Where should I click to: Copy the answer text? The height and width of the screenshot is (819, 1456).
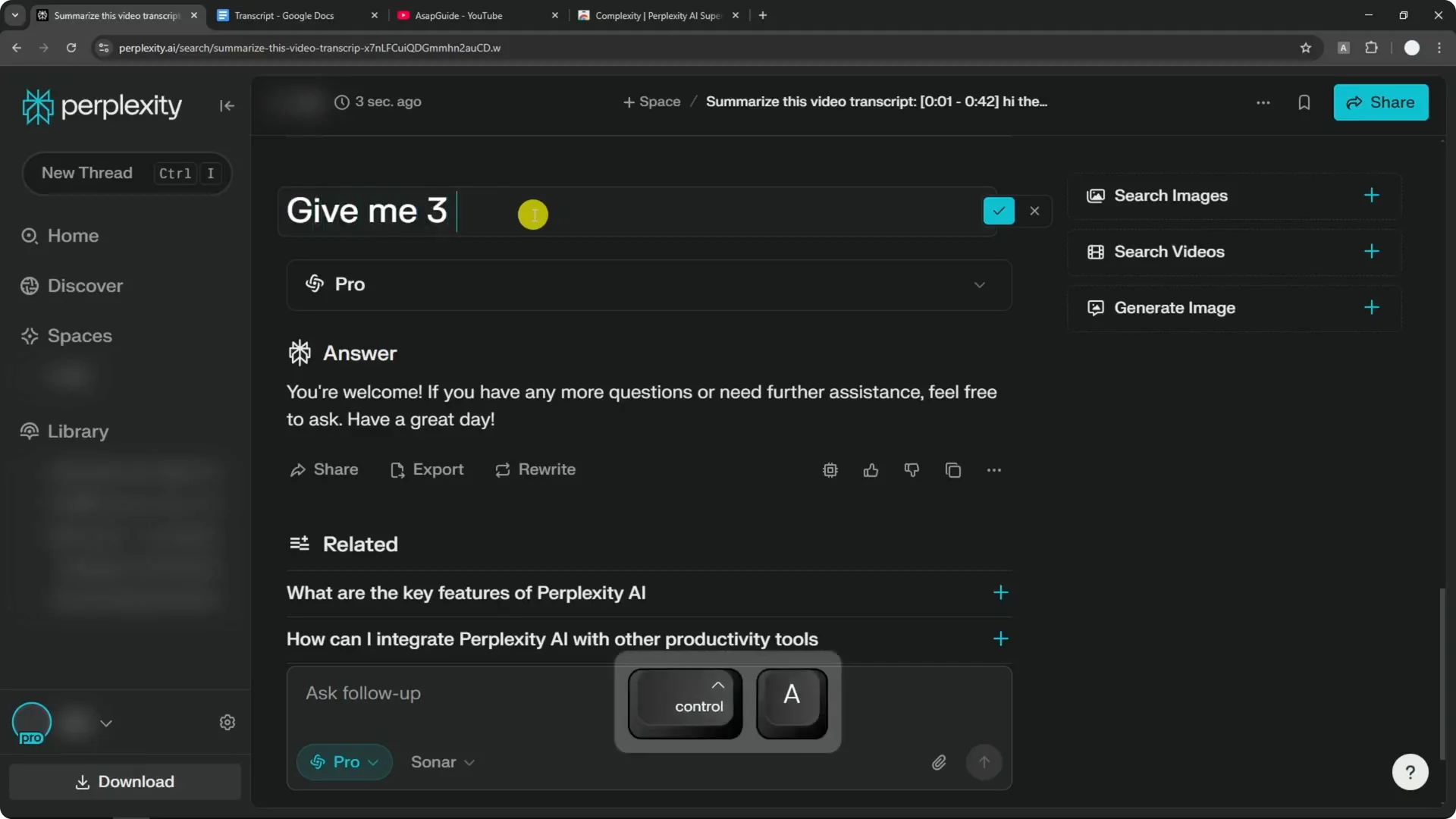click(952, 470)
